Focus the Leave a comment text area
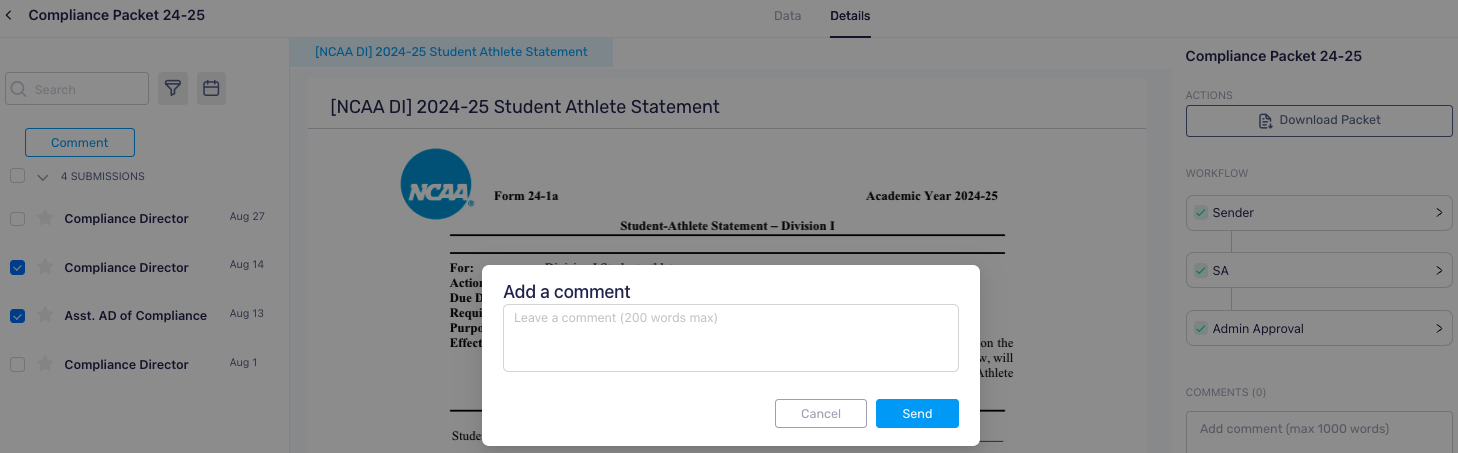The height and width of the screenshot is (453, 1458). point(731,338)
